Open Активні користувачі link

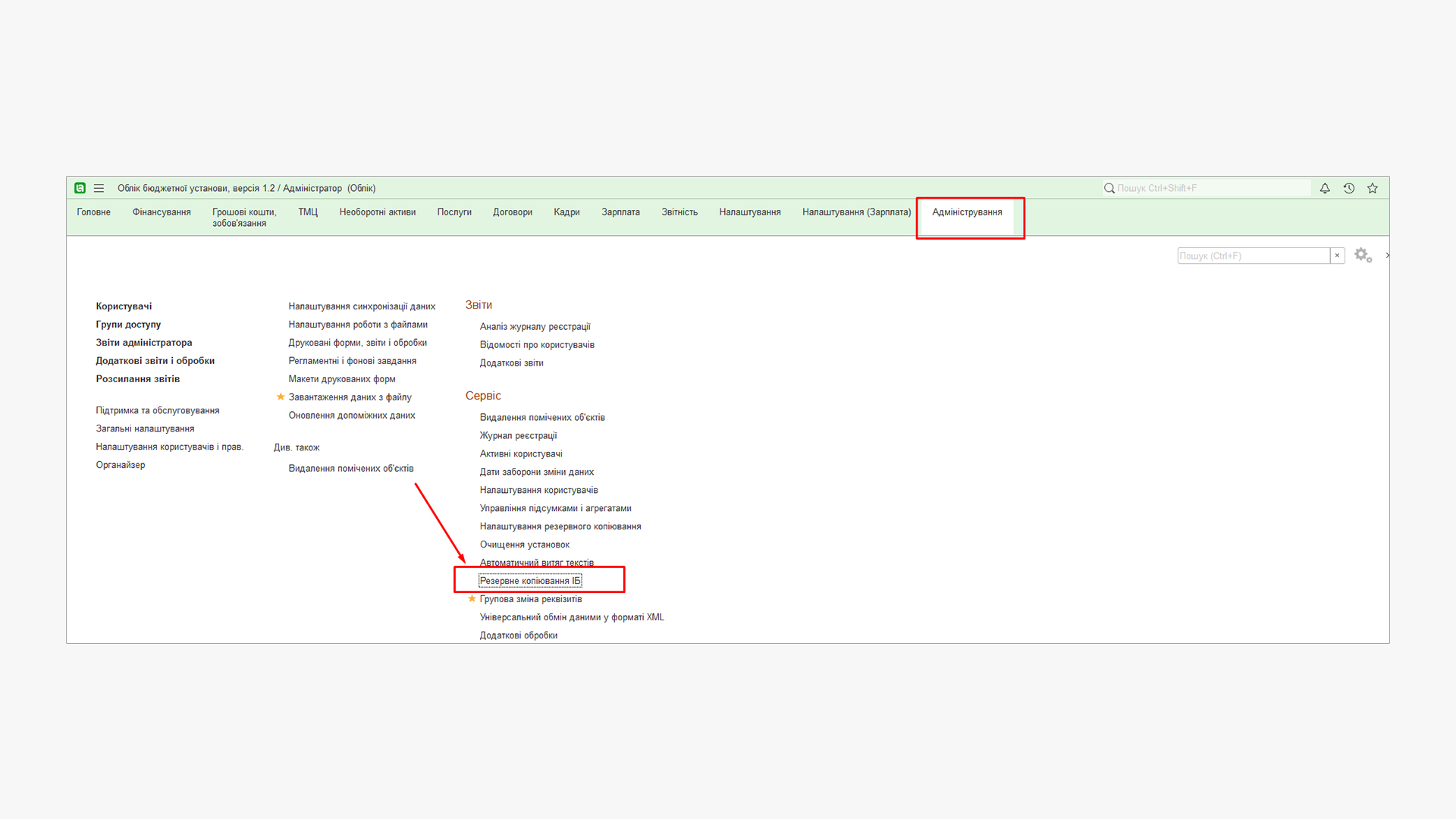521,453
